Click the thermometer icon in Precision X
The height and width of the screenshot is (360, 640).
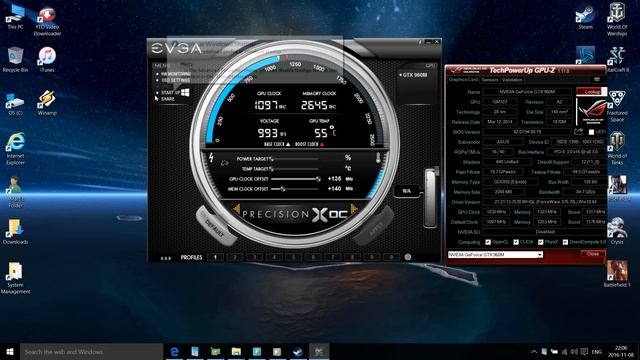(x=378, y=158)
